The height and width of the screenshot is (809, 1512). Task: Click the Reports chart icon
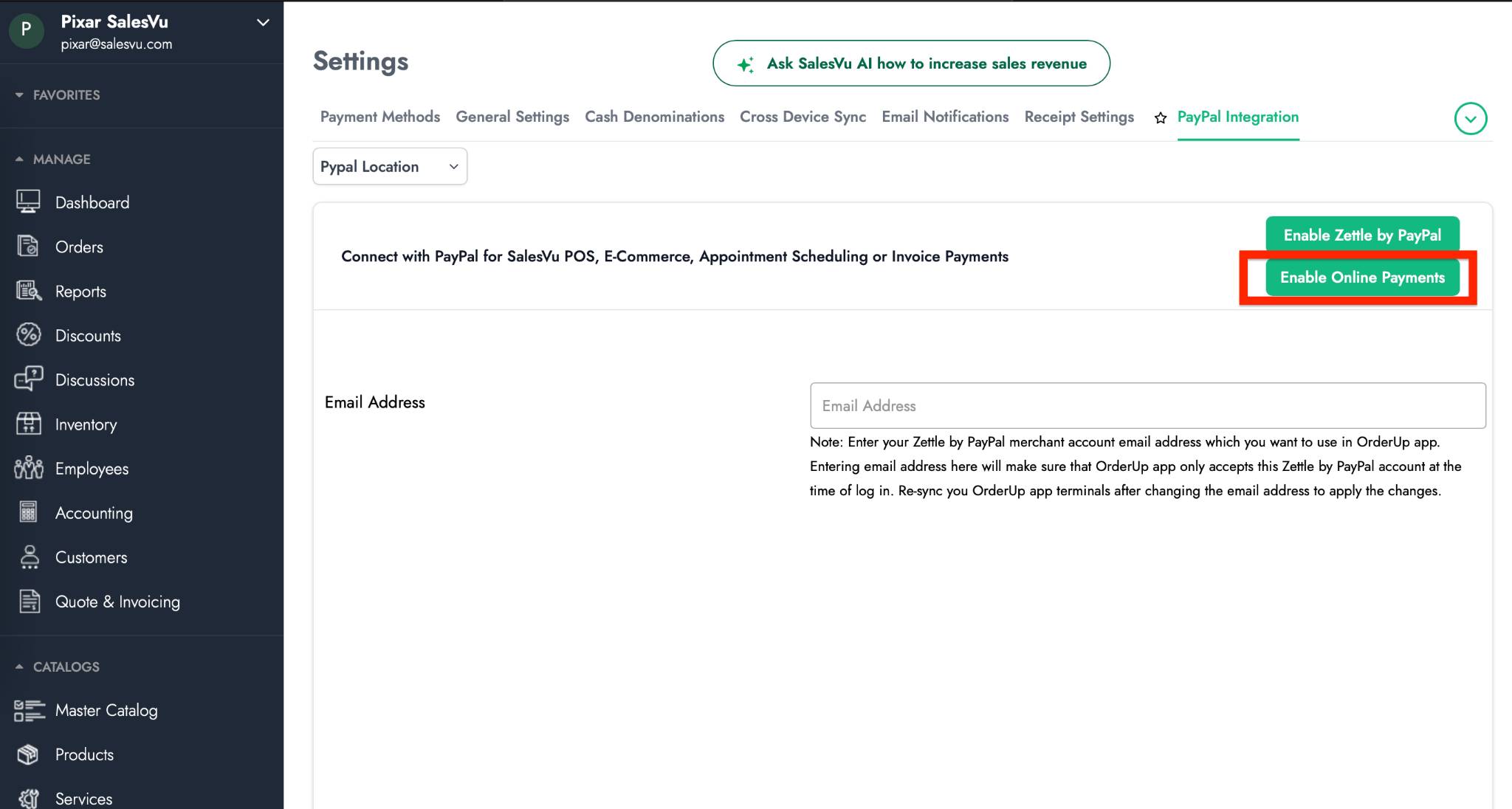(x=29, y=291)
